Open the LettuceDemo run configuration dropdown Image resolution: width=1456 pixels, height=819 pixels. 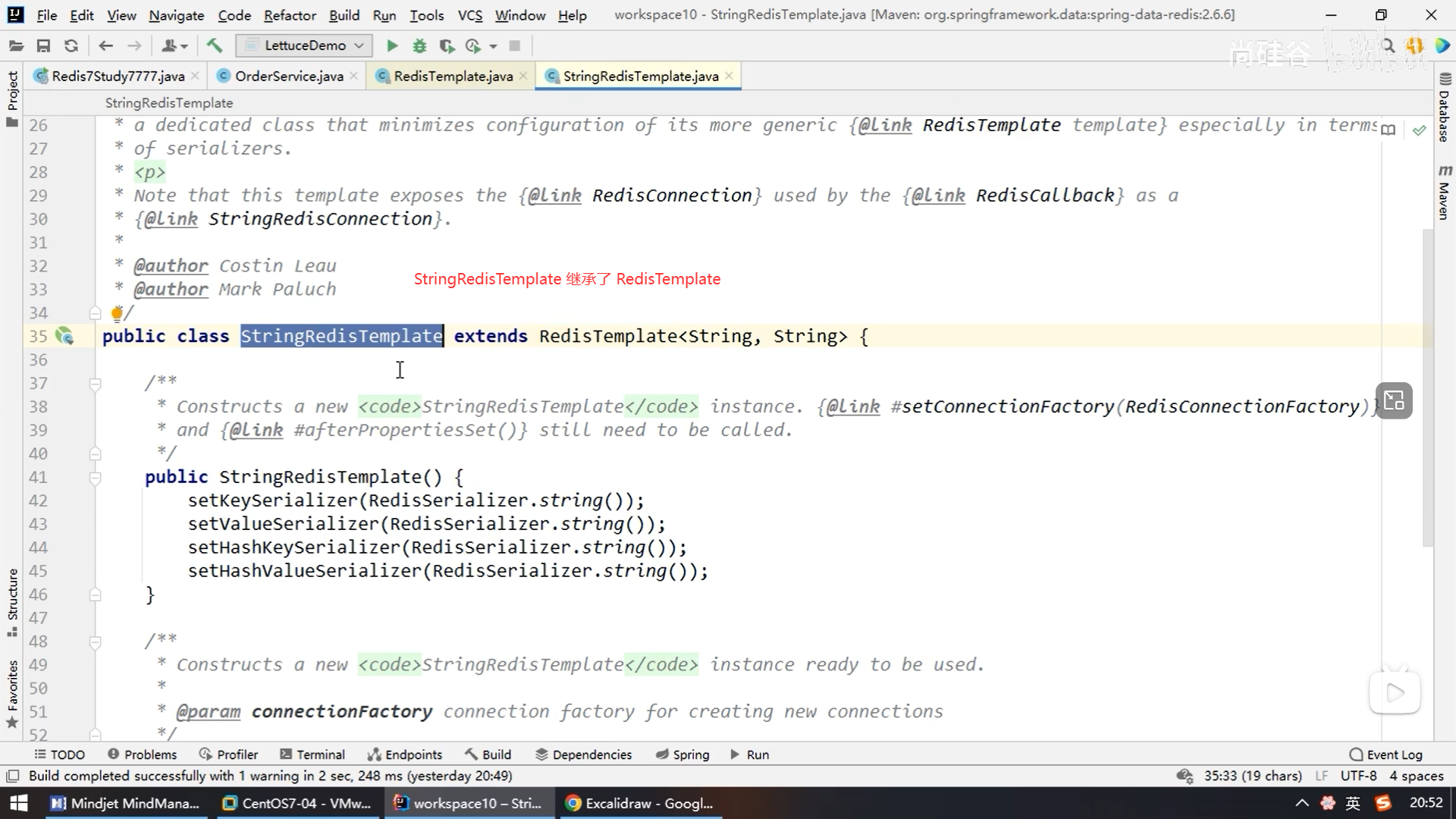(x=304, y=45)
